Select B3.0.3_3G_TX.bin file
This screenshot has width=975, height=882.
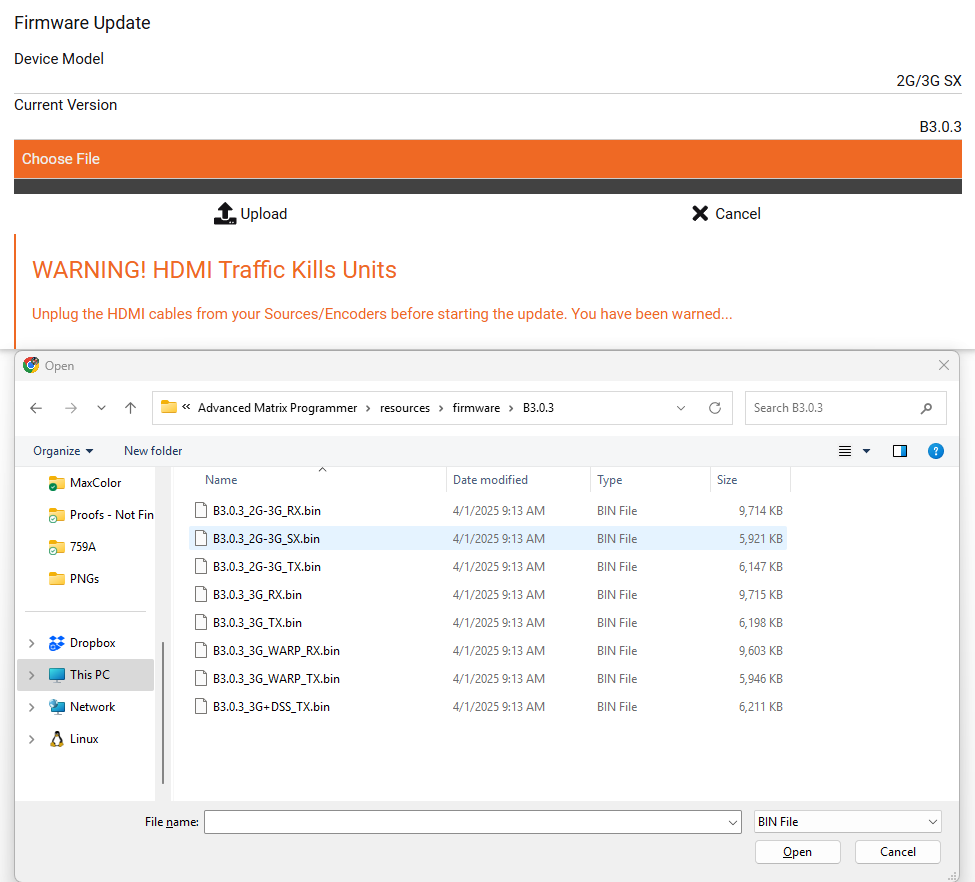coord(488,623)
